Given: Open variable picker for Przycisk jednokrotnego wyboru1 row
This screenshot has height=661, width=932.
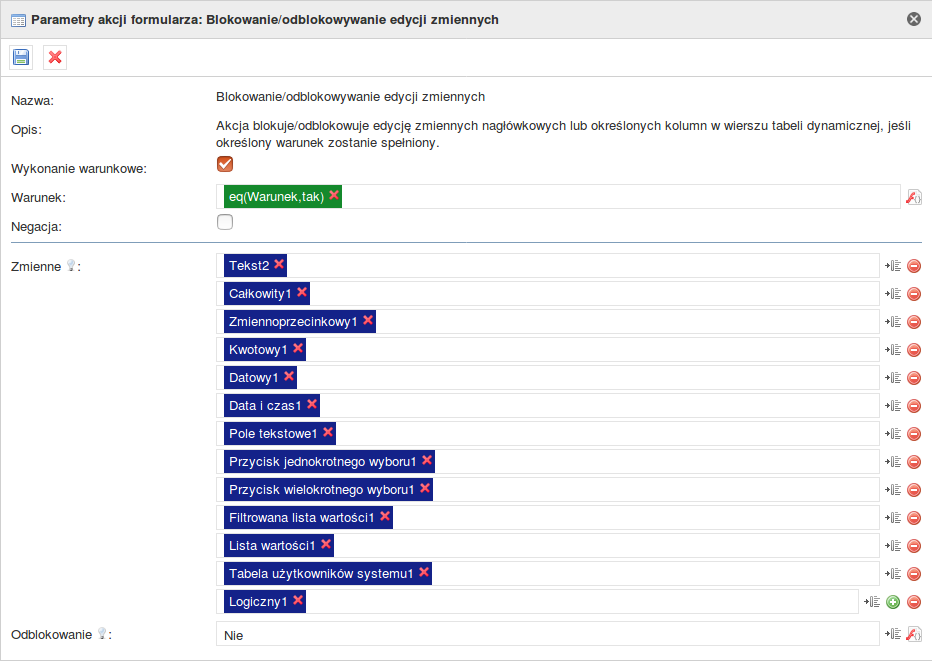Looking at the screenshot, I should coord(893,461).
